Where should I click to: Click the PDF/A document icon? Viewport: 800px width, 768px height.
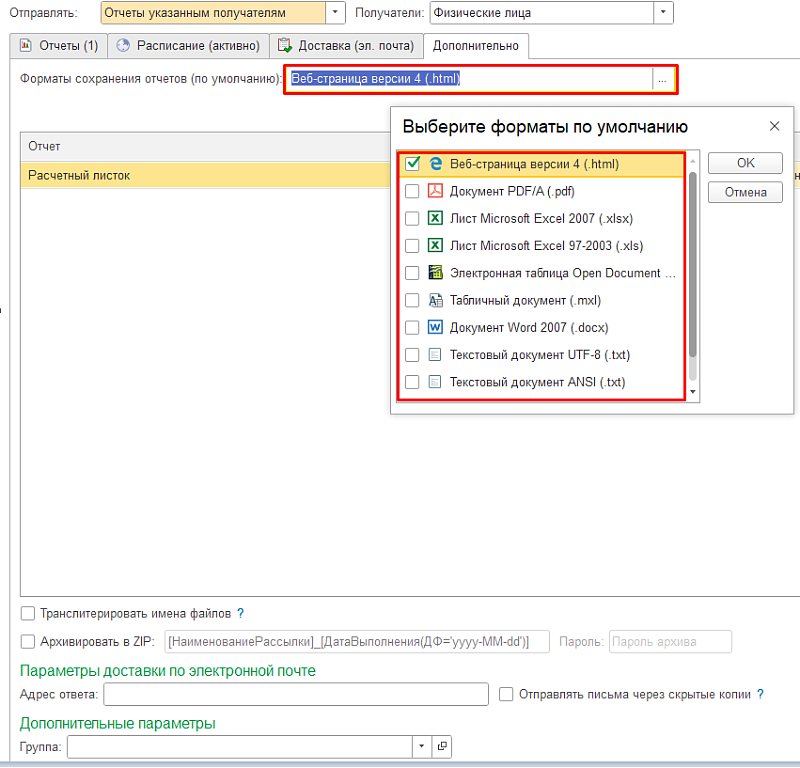pos(435,191)
